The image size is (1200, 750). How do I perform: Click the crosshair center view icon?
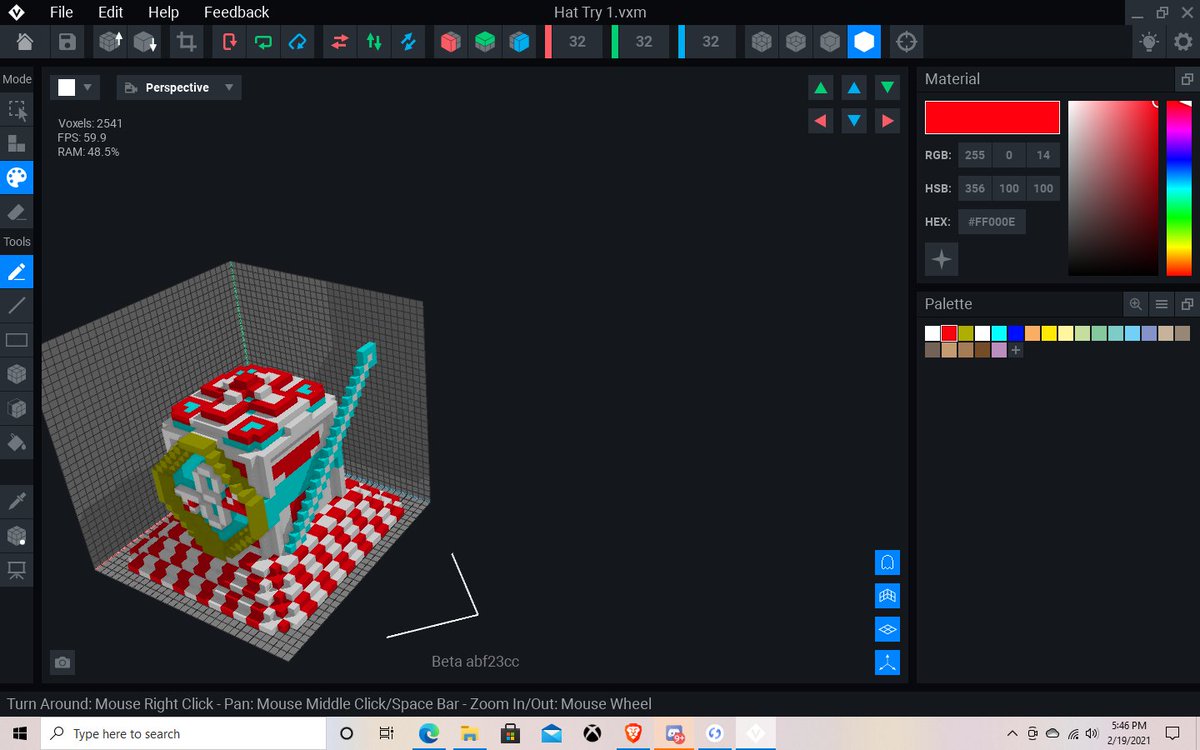(906, 42)
